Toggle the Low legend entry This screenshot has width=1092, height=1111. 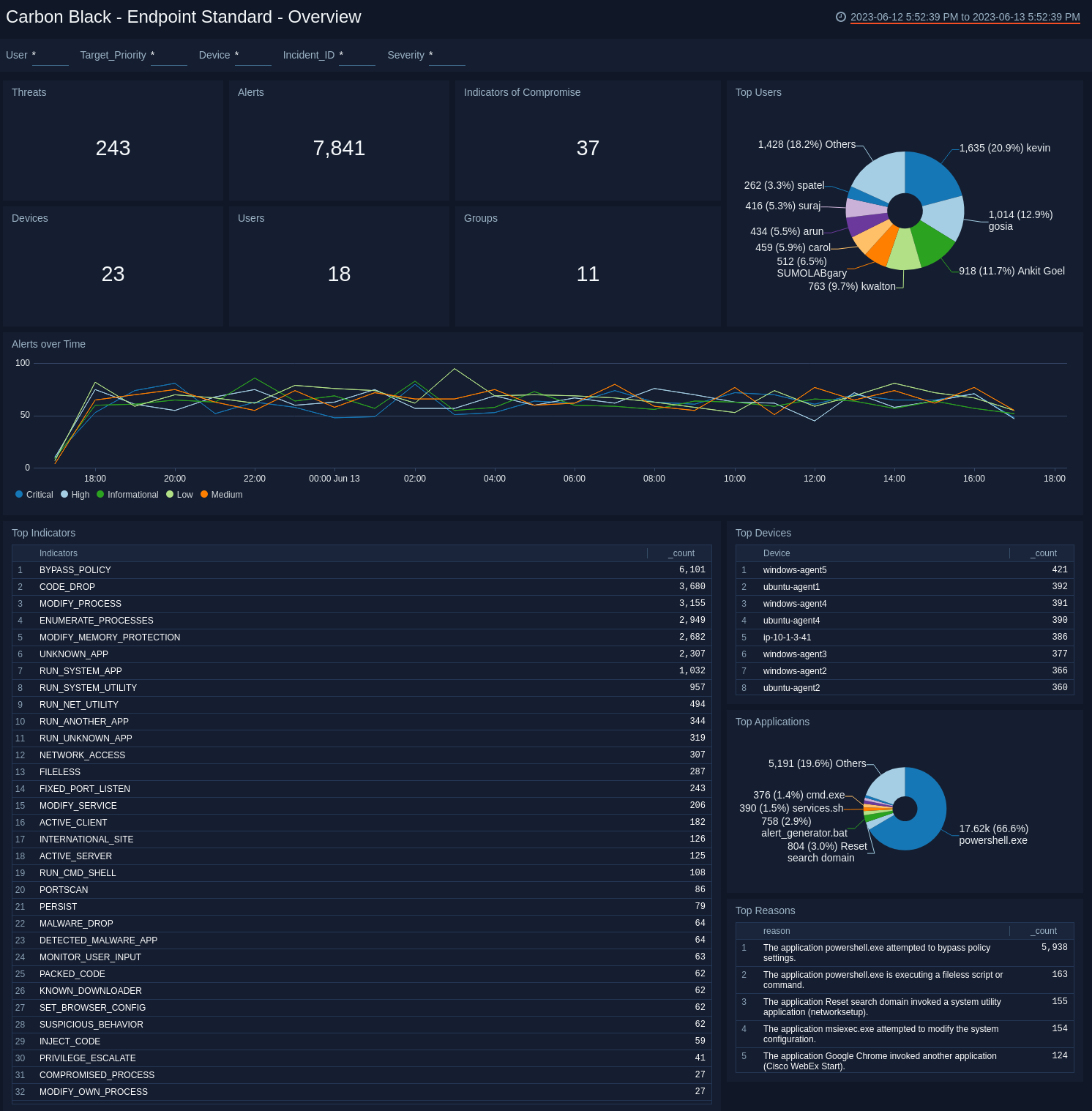179,494
